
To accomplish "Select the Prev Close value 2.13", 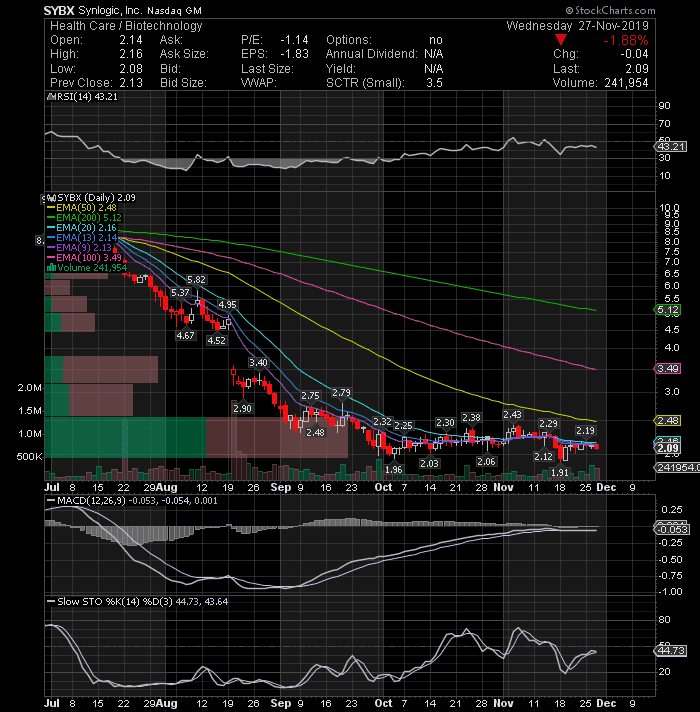I will pos(131,83).
